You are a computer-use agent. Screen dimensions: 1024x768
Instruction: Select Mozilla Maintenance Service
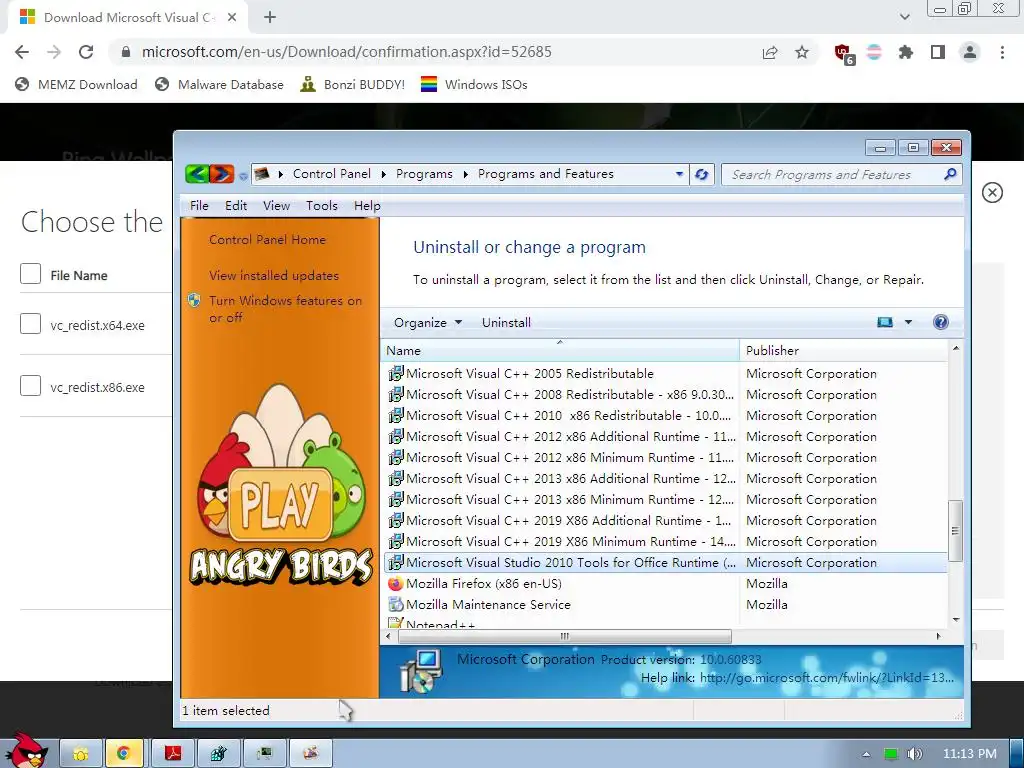coord(665,604)
